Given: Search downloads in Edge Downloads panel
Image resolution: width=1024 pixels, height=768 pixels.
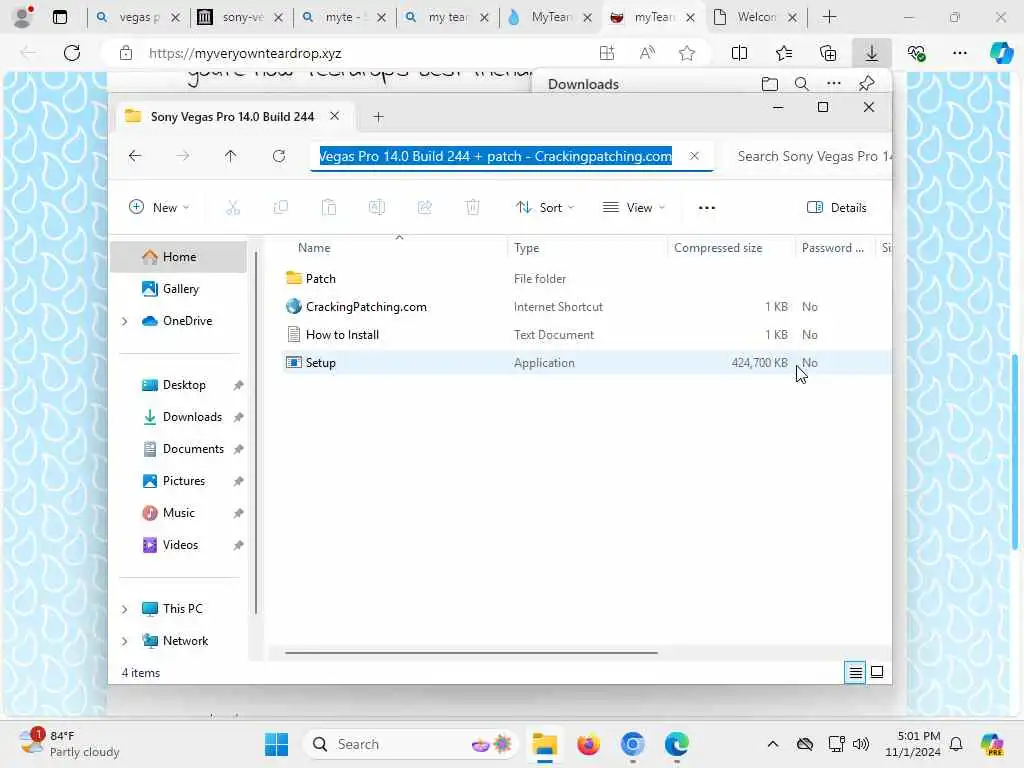Looking at the screenshot, I should coord(802,84).
